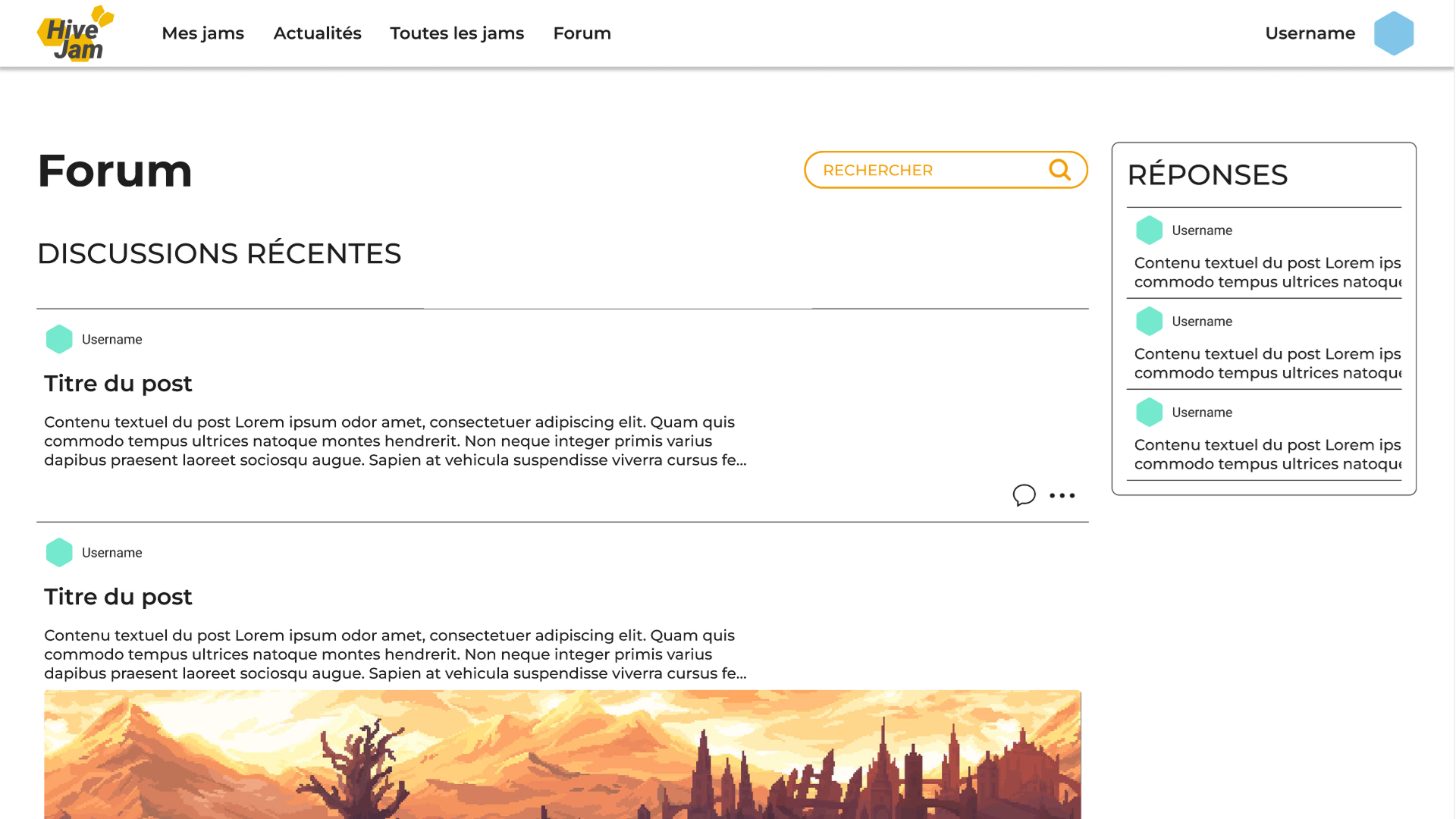Open the three-dot options menu on the first post

point(1062,495)
